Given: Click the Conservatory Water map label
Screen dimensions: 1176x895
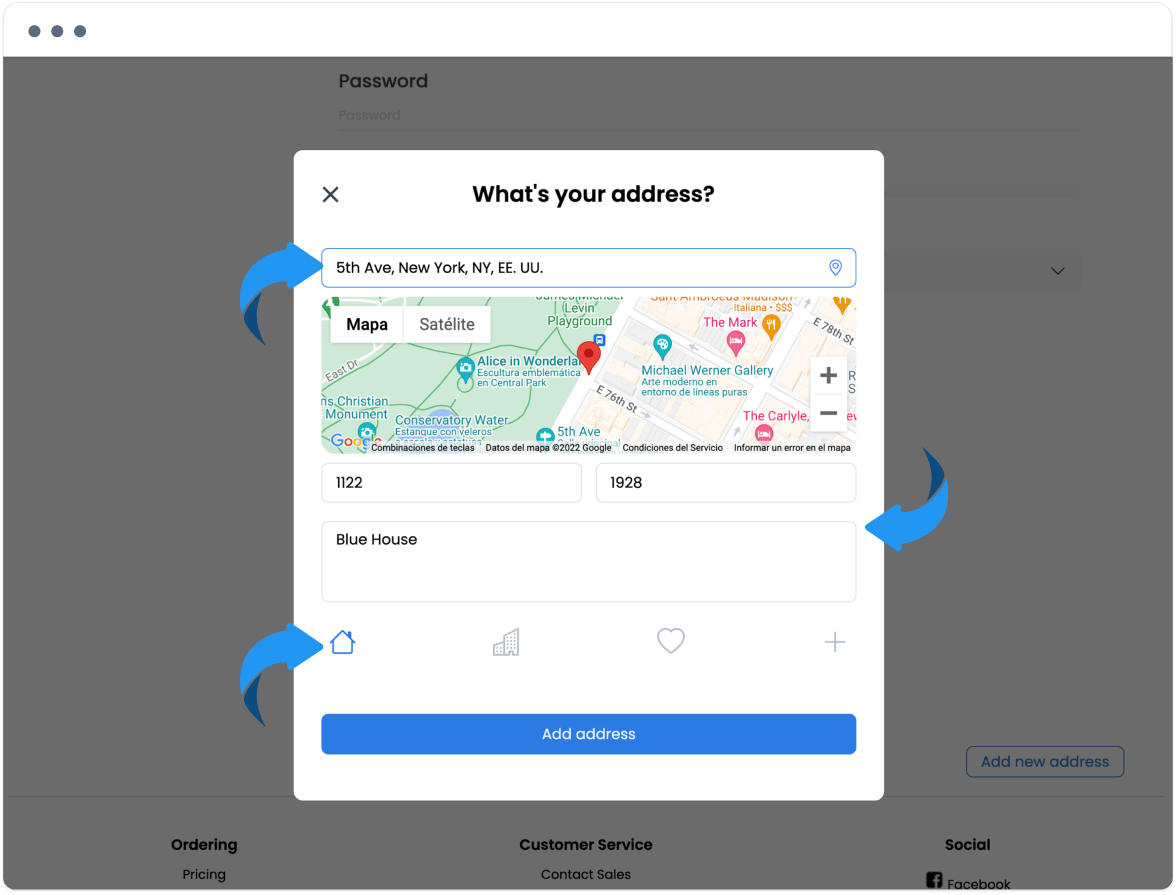Looking at the screenshot, I should 452,420.
